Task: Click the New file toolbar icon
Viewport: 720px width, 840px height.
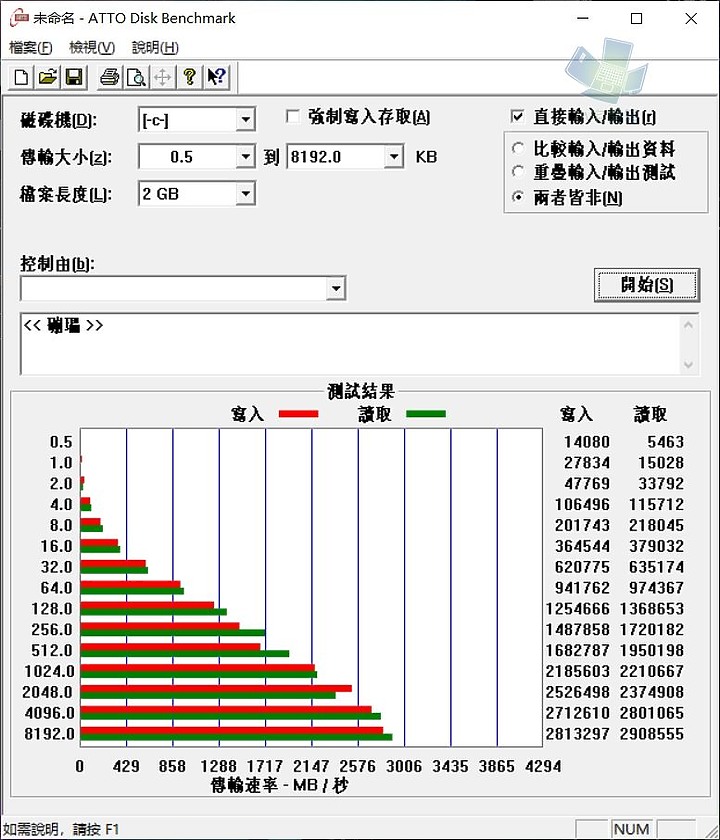Action: 21,77
